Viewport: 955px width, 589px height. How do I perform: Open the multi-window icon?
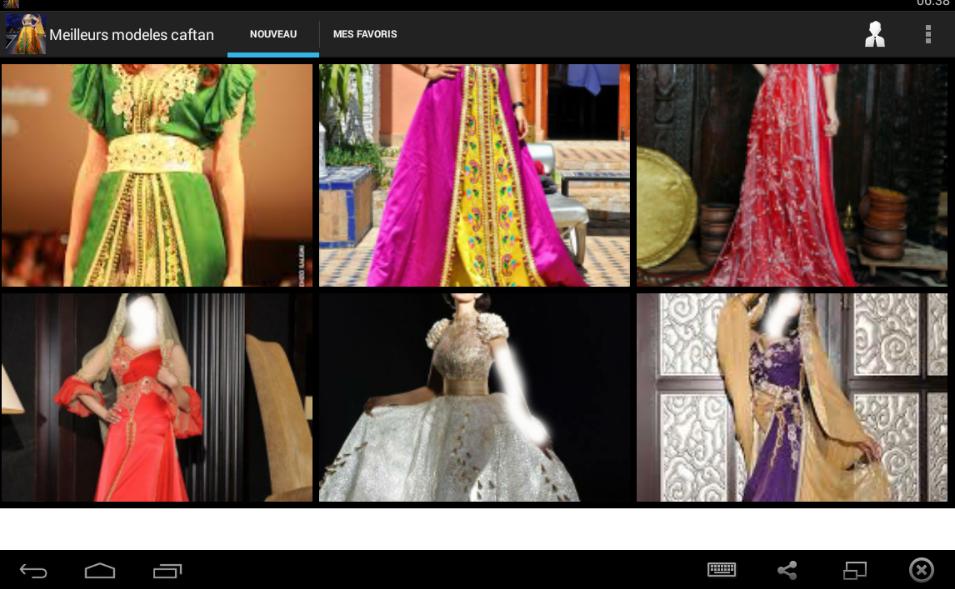(853, 568)
